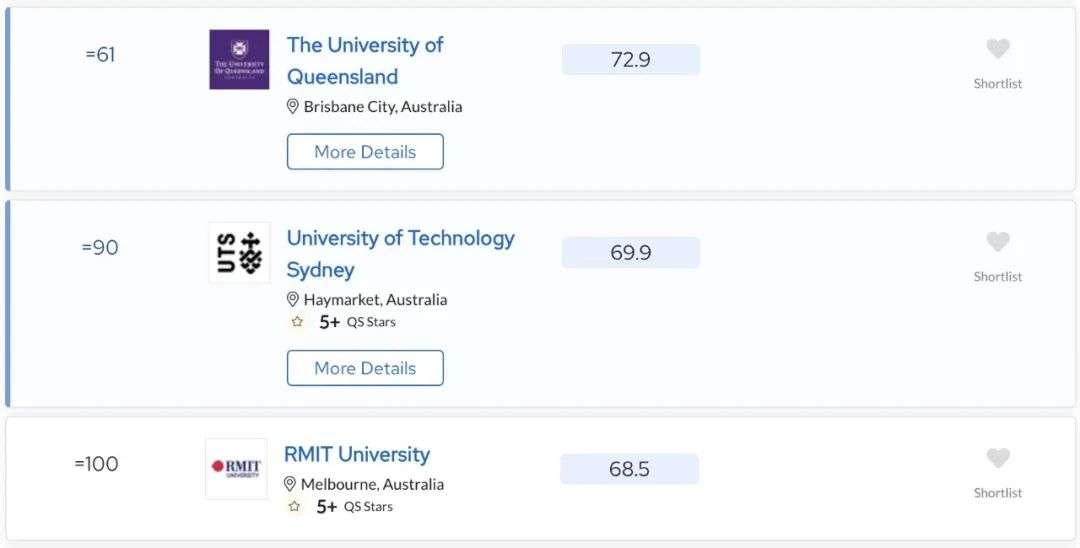Screen dimensions: 1080x548
Task: Click the 72.9 score box
Action: pos(631,60)
